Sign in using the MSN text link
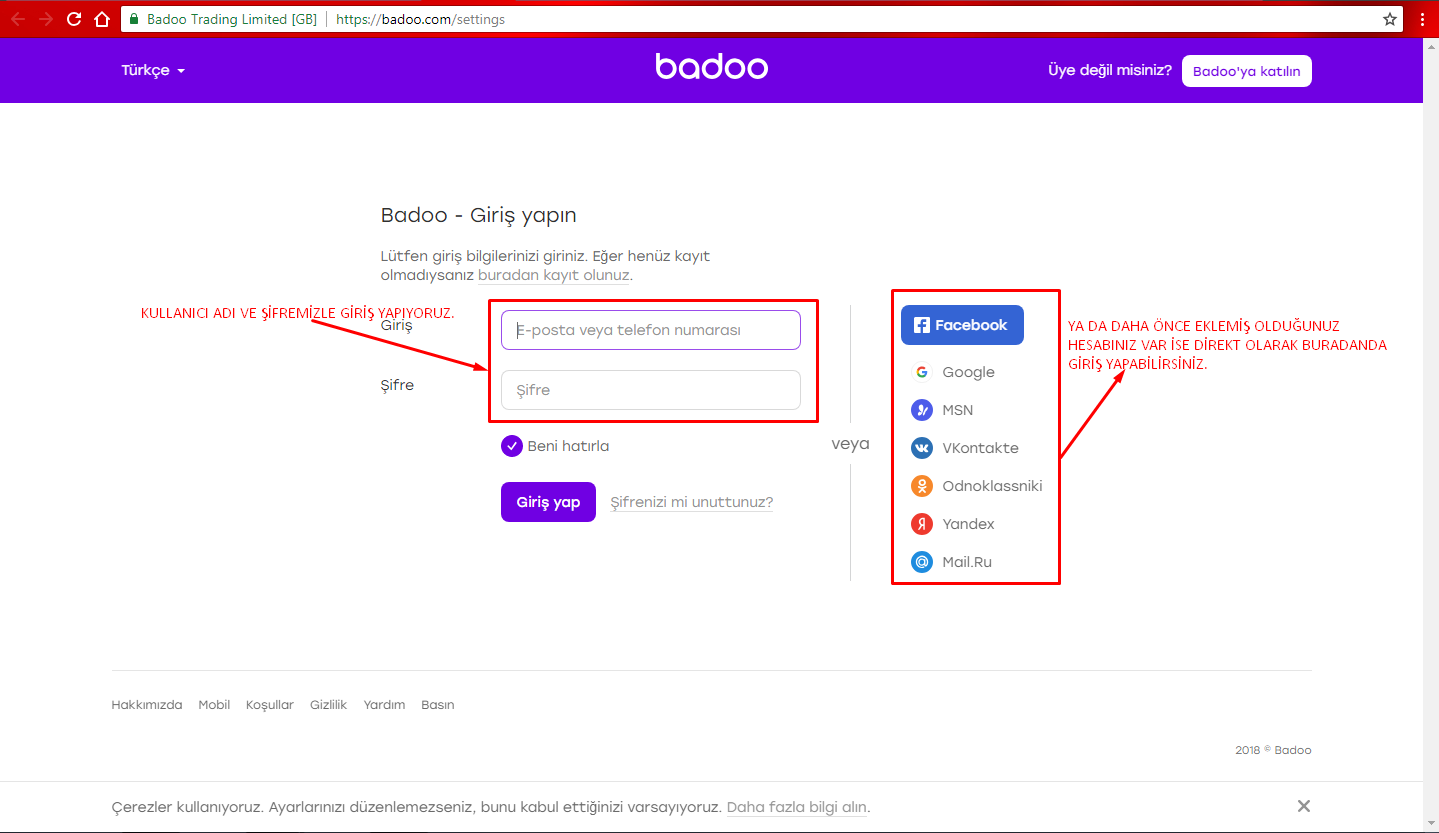Image resolution: width=1439 pixels, height=833 pixels. coord(957,410)
